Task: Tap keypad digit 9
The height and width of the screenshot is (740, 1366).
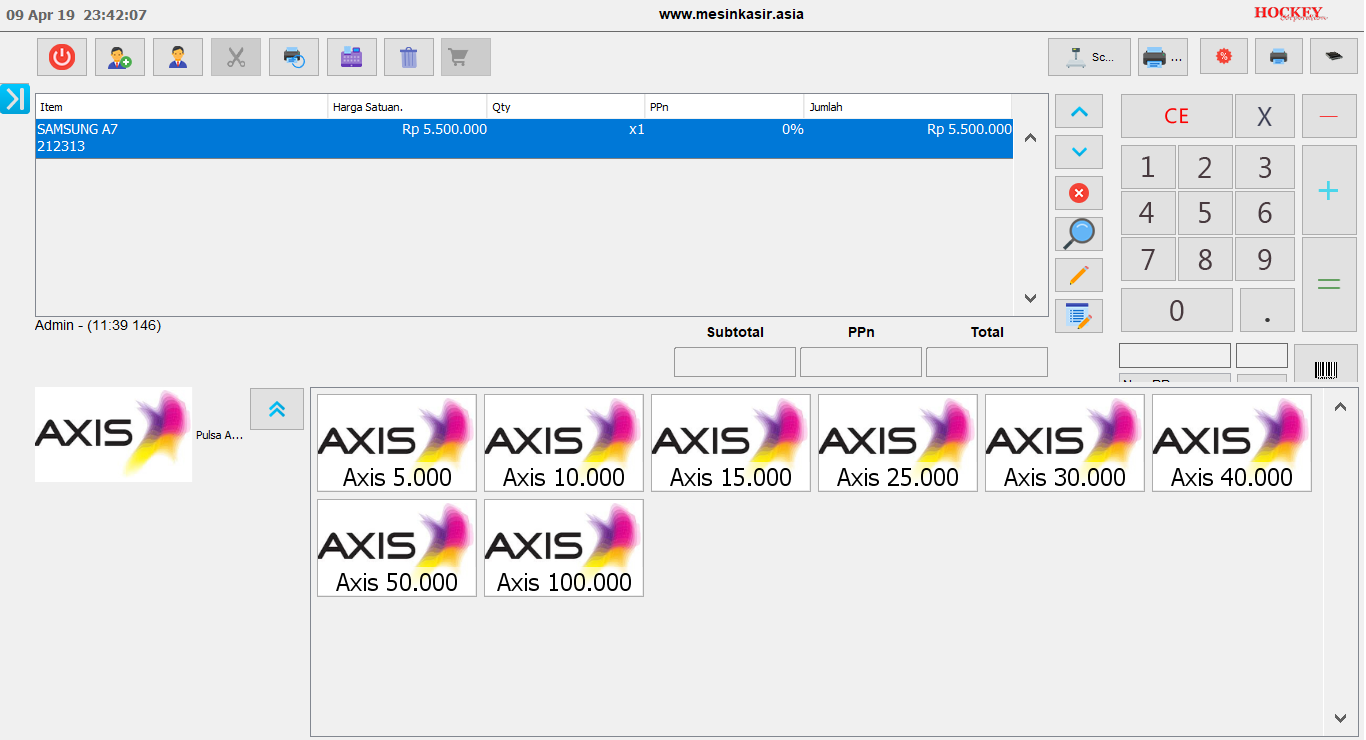Action: pyautogui.click(x=1265, y=259)
